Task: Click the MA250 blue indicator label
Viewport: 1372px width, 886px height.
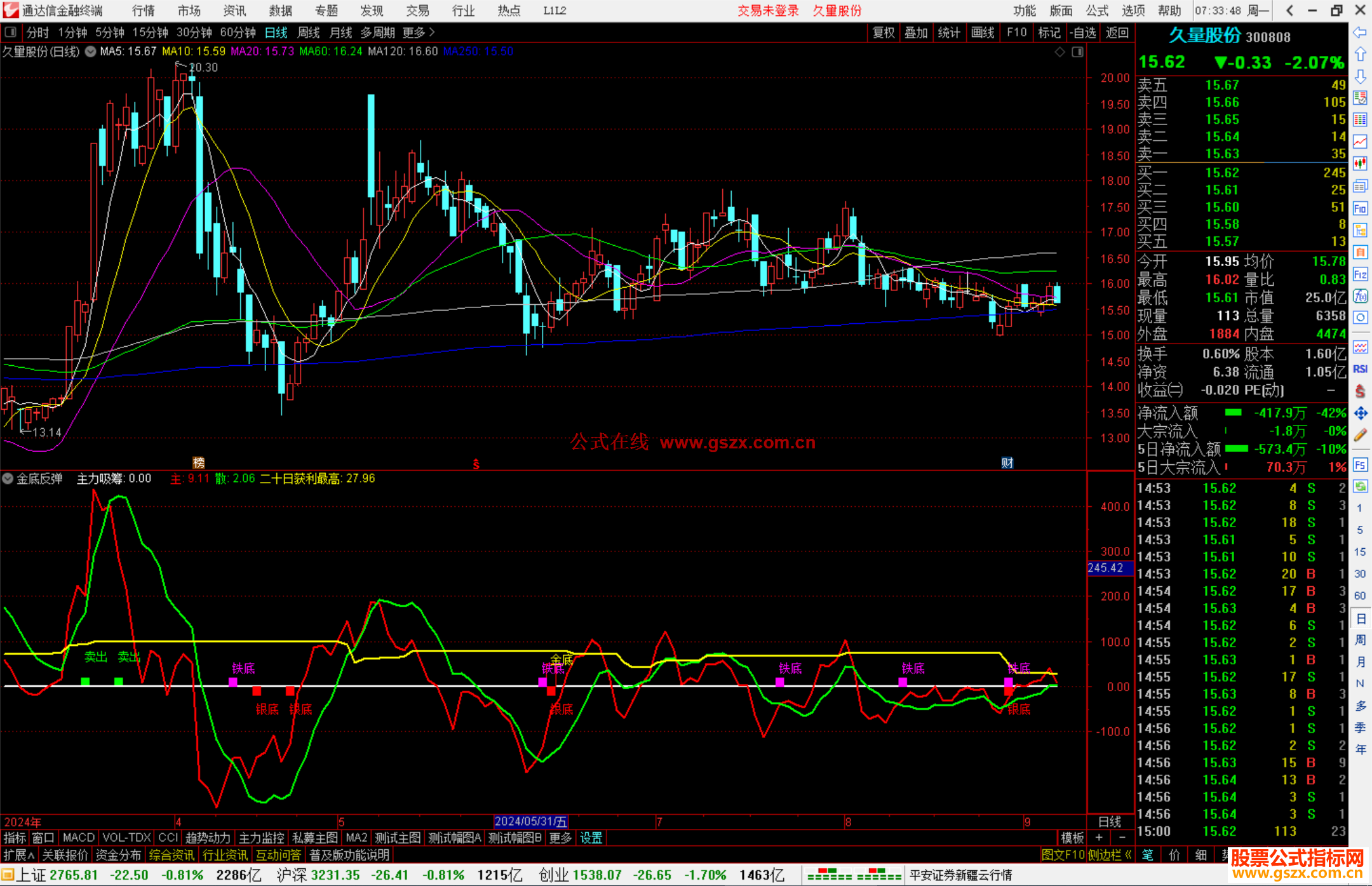Action: [478, 51]
